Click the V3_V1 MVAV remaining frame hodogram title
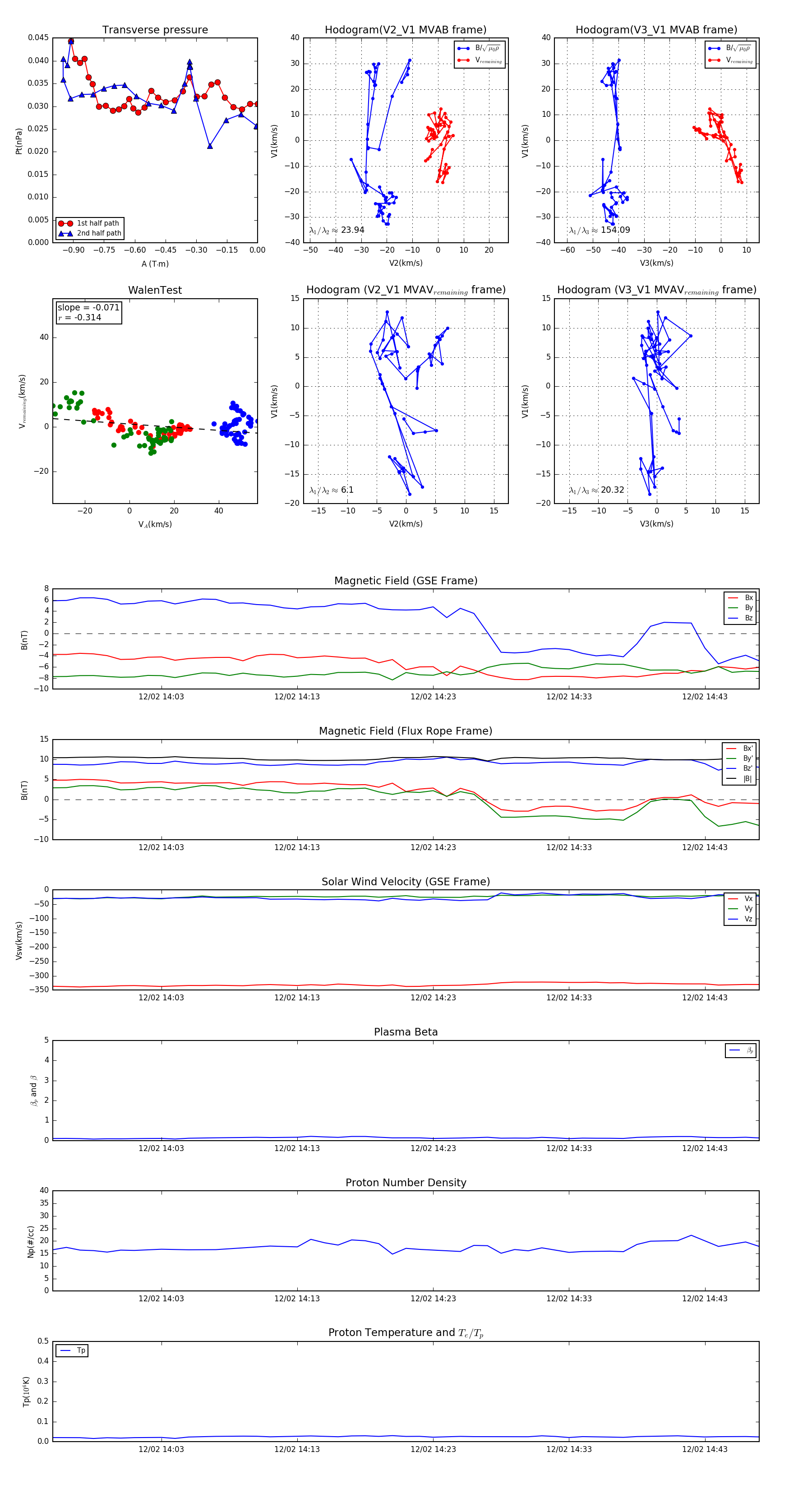Image resolution: width=812 pixels, height=1489 pixels. point(656,290)
